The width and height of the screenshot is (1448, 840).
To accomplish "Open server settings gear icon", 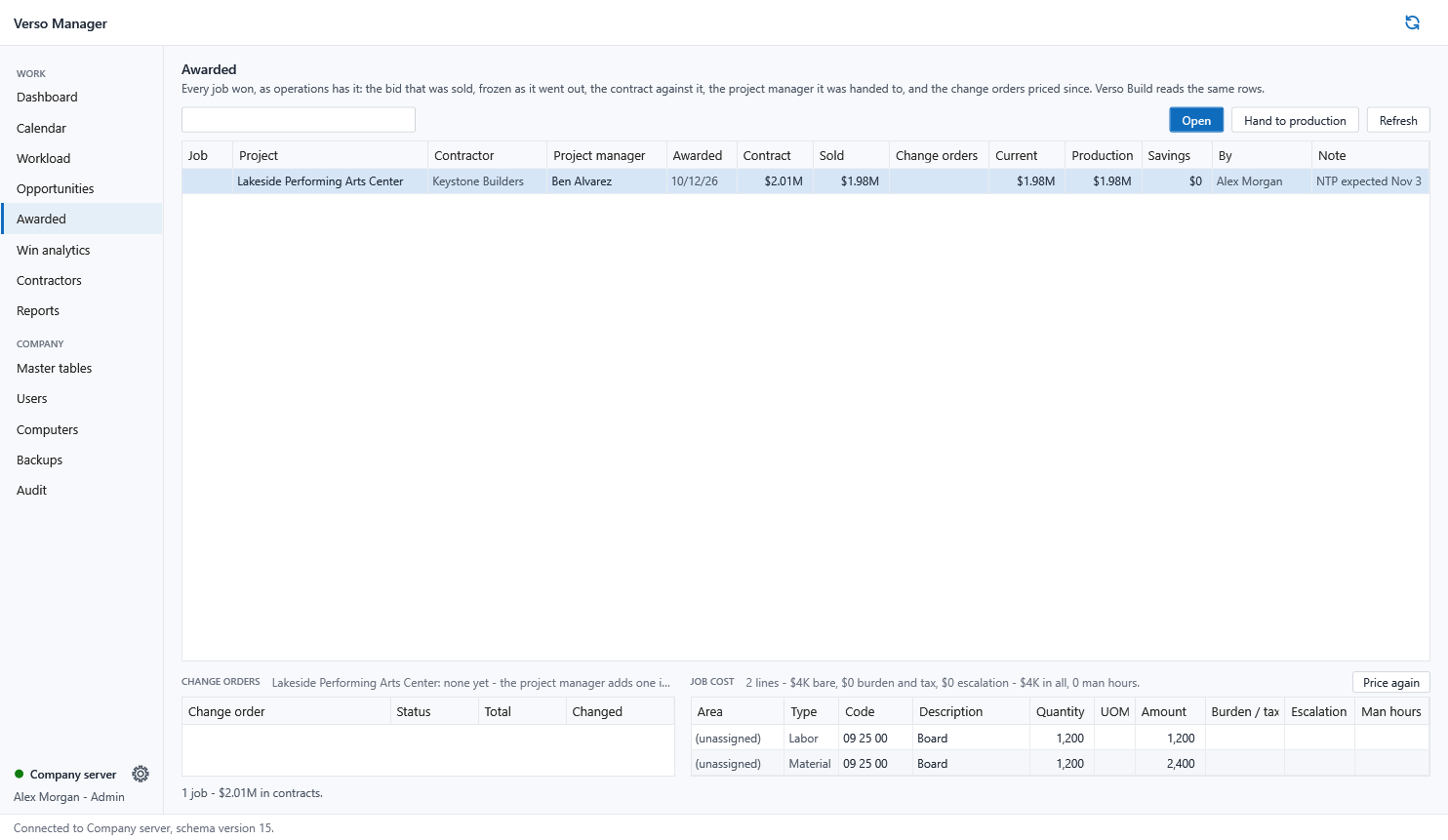I will pyautogui.click(x=141, y=774).
